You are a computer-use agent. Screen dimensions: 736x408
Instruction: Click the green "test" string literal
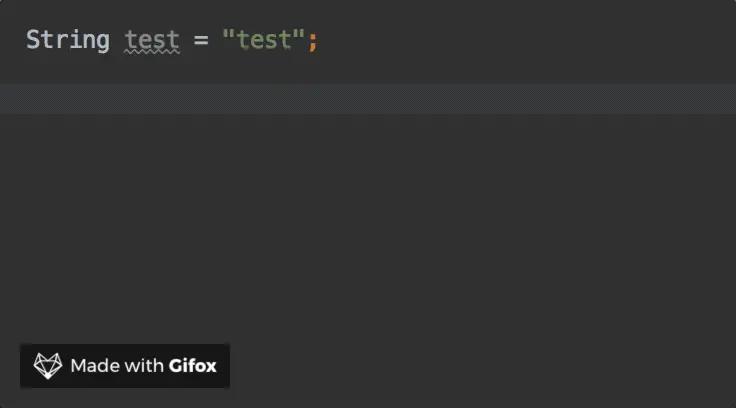point(264,41)
